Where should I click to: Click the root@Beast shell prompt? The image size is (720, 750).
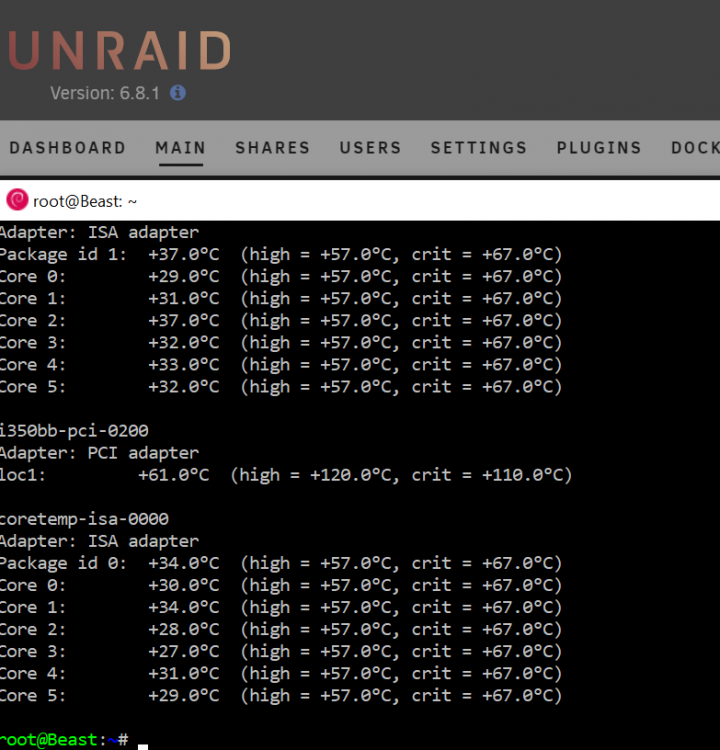click(x=64, y=739)
